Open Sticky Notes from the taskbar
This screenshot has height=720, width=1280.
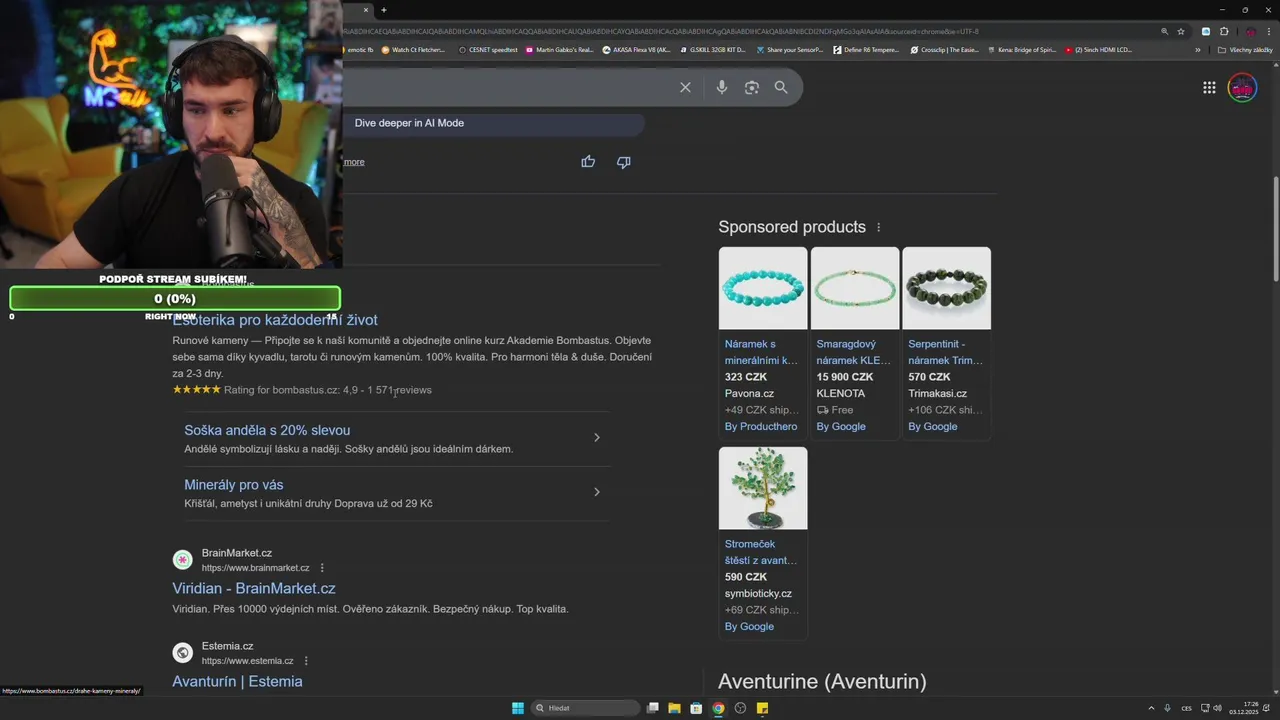(x=762, y=708)
